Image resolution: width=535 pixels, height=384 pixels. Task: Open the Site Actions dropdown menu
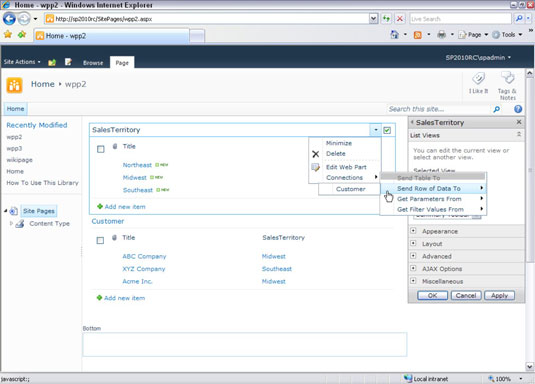(x=22, y=62)
